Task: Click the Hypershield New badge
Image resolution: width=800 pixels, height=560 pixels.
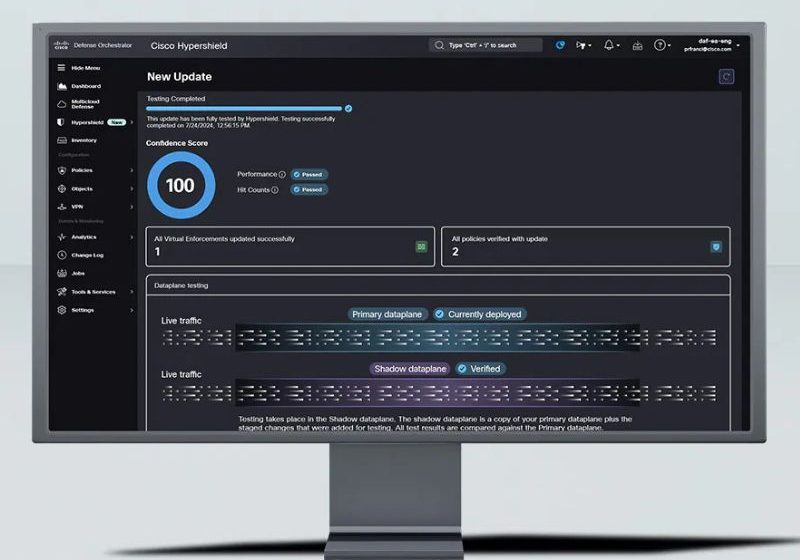Action: pyautogui.click(x=117, y=122)
